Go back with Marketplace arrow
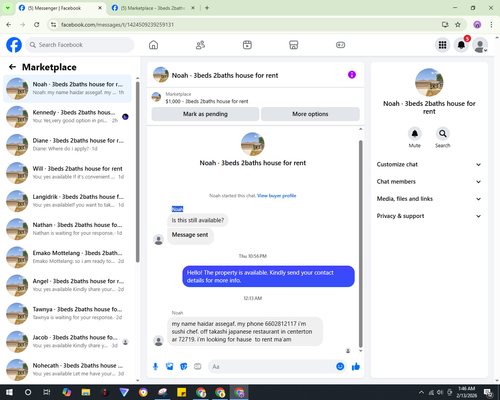This screenshot has width=500, height=400. coord(12,67)
